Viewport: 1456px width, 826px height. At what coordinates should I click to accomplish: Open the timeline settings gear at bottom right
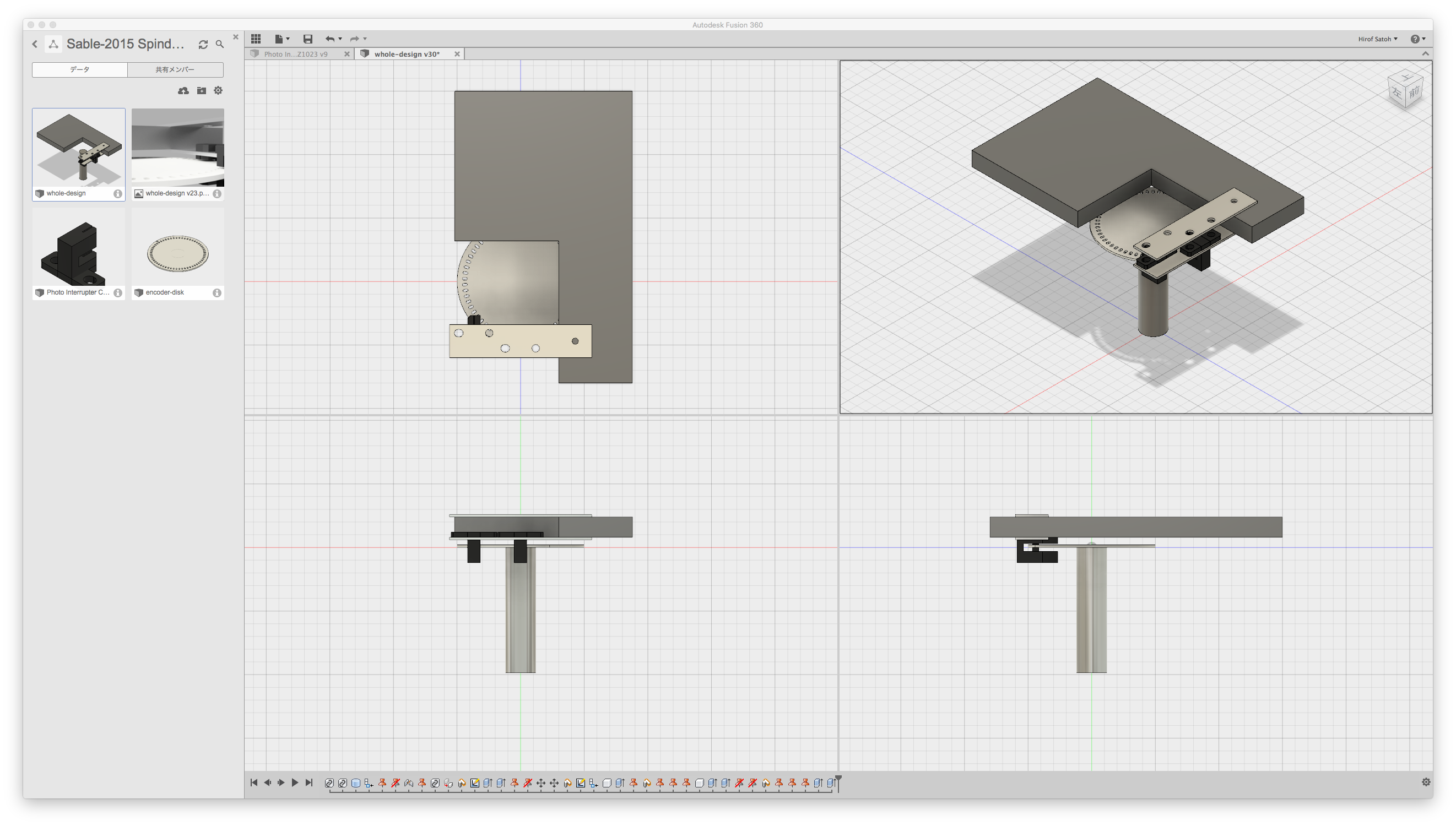tap(1425, 782)
